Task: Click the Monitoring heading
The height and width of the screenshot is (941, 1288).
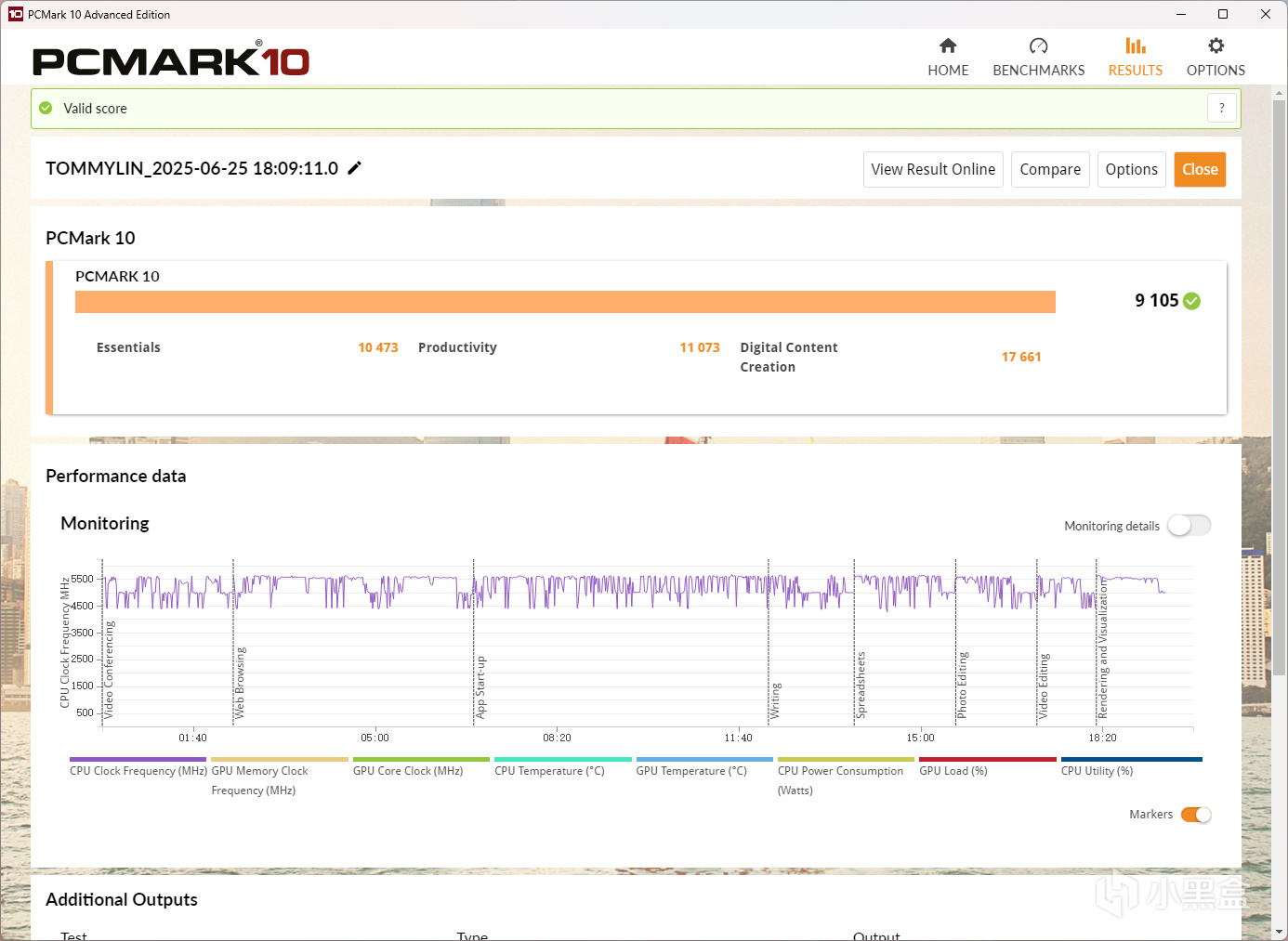Action: tap(105, 523)
